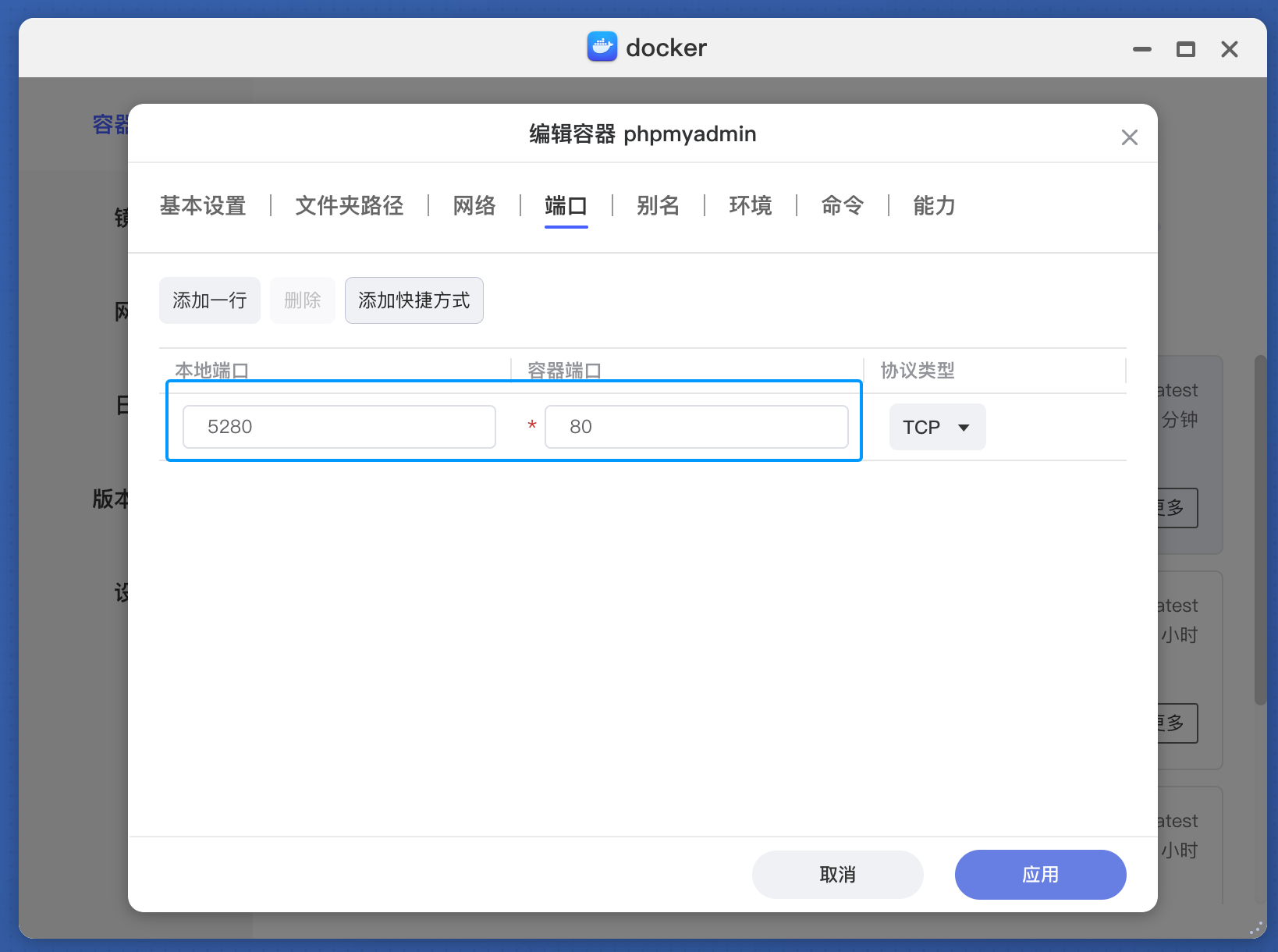The width and height of the screenshot is (1278, 952).
Task: Close the edit container phpmyadmin dialog
Action: pyautogui.click(x=1129, y=137)
